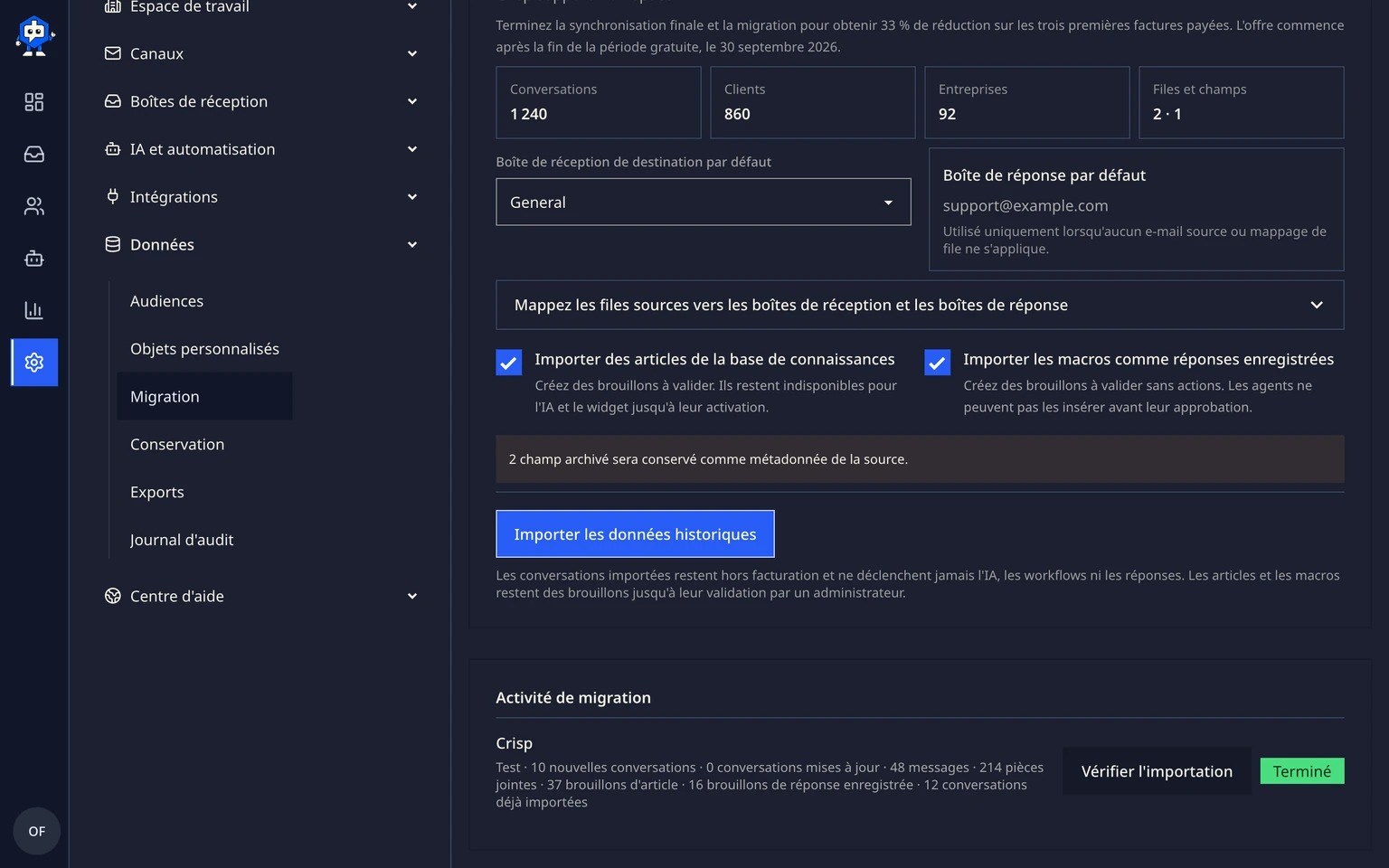1389x868 pixels.
Task: Expand Mappez les files sources section
Action: [x=920, y=305]
